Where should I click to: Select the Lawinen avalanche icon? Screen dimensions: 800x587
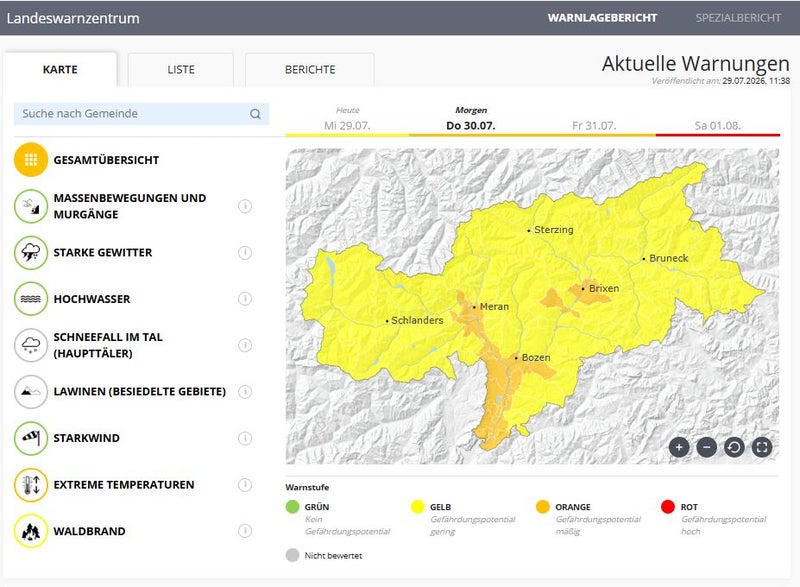point(31,392)
